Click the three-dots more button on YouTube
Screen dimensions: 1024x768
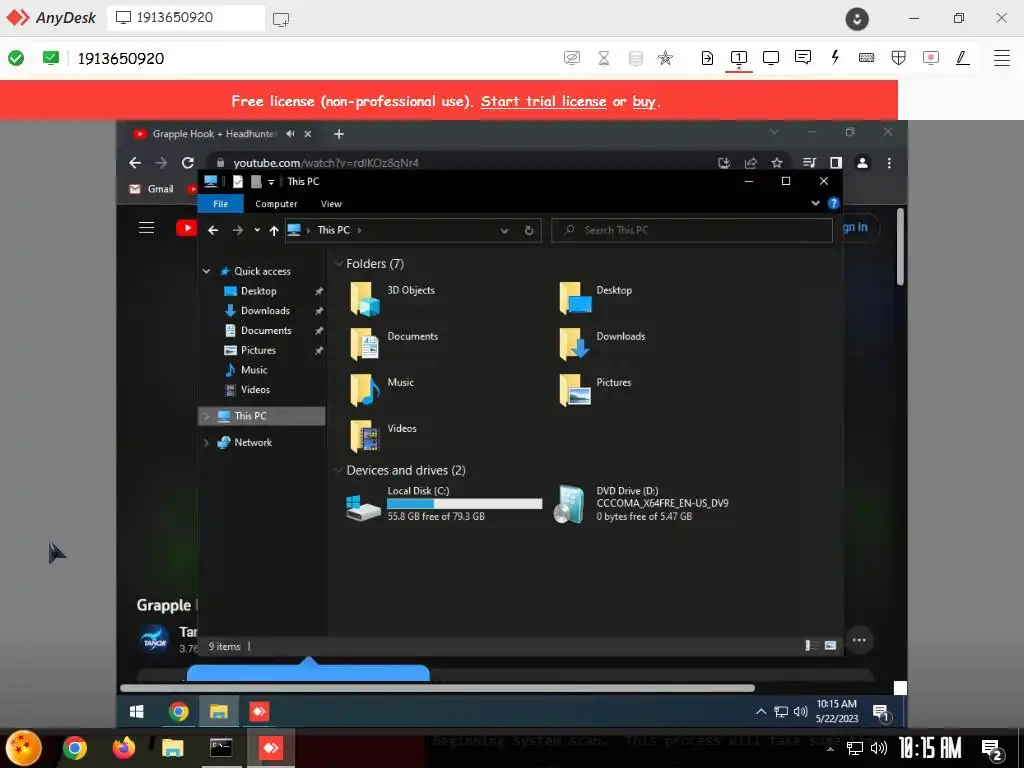pos(859,640)
